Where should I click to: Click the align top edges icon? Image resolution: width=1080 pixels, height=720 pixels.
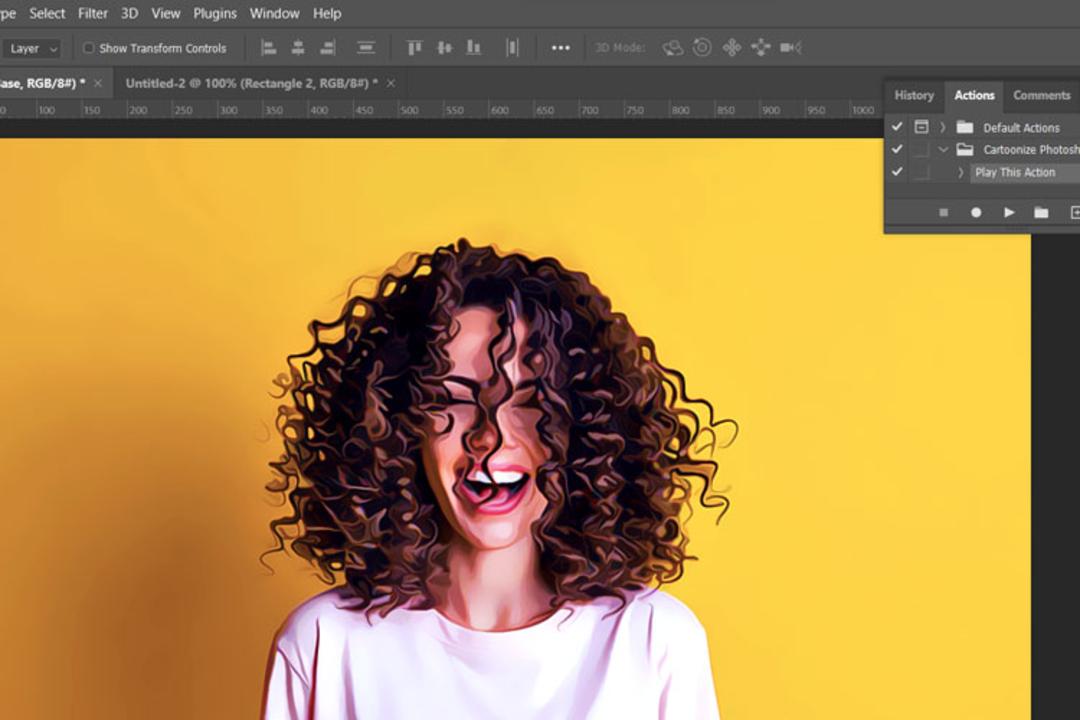(414, 48)
